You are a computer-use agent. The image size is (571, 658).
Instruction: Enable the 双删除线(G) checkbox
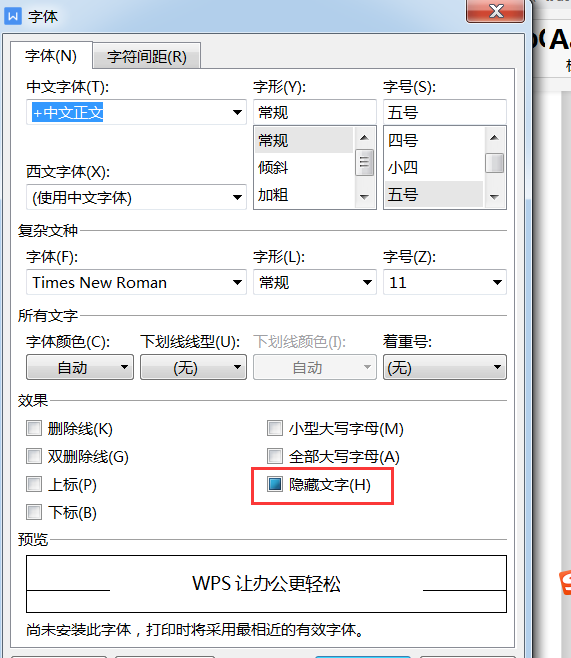tap(34, 456)
